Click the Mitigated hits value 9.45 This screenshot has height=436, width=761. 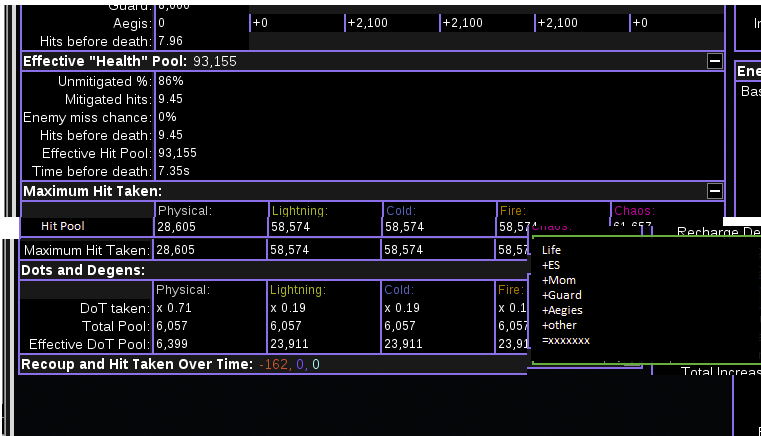[170, 99]
